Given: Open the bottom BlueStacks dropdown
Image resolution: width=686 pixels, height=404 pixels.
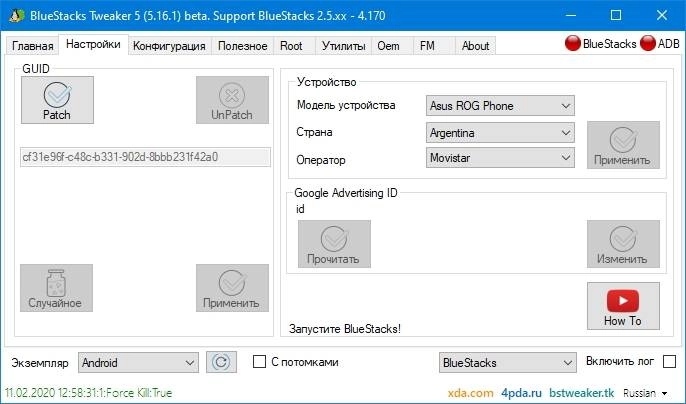Looking at the screenshot, I should 508,362.
